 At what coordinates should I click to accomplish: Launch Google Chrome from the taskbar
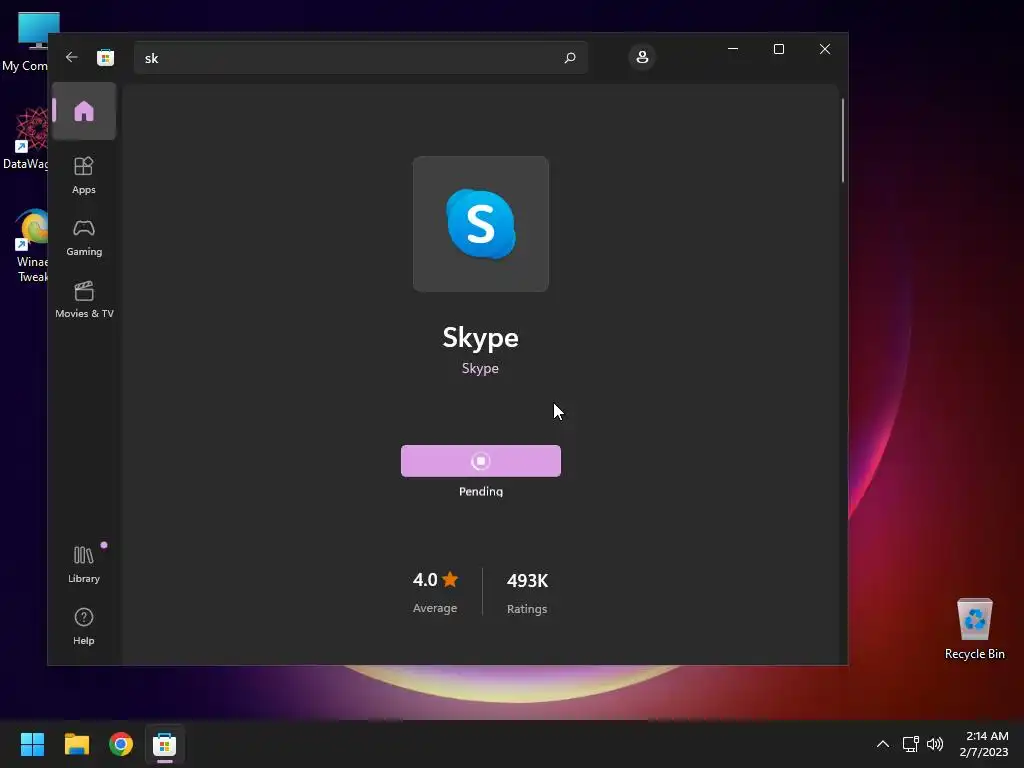(x=121, y=744)
